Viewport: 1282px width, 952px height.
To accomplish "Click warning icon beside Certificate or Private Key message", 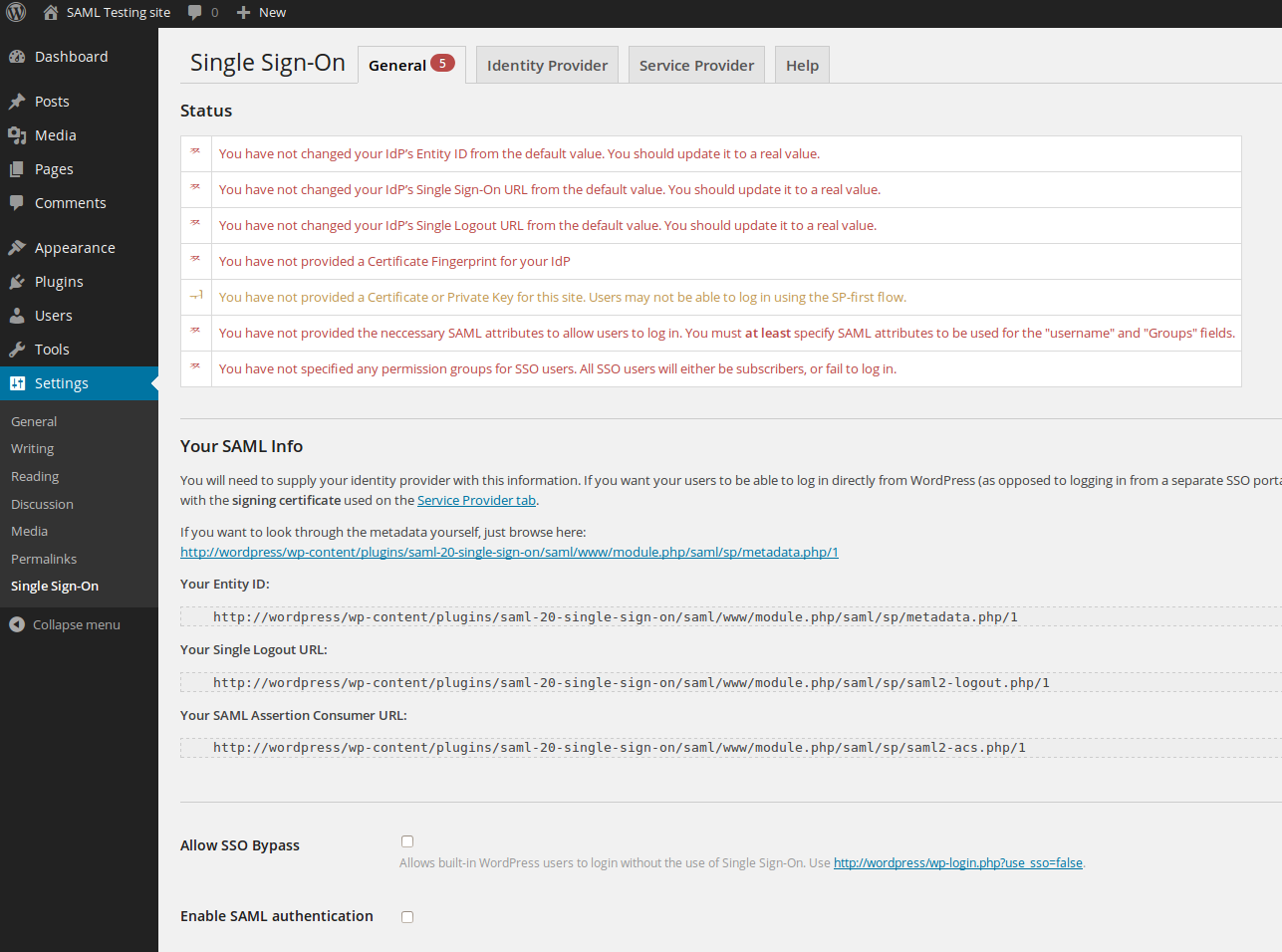I will click(x=196, y=295).
